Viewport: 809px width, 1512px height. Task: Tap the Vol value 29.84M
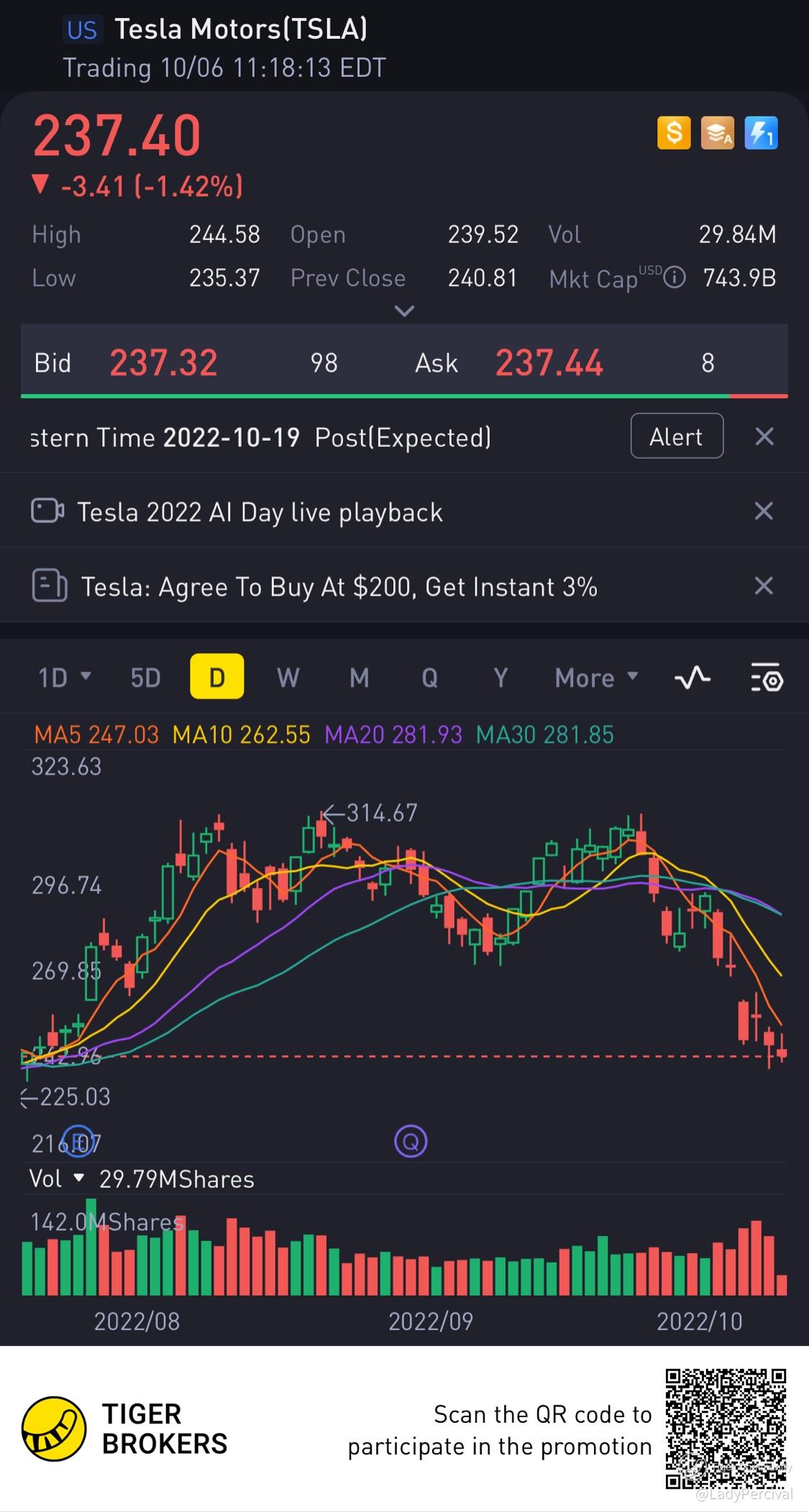point(738,234)
